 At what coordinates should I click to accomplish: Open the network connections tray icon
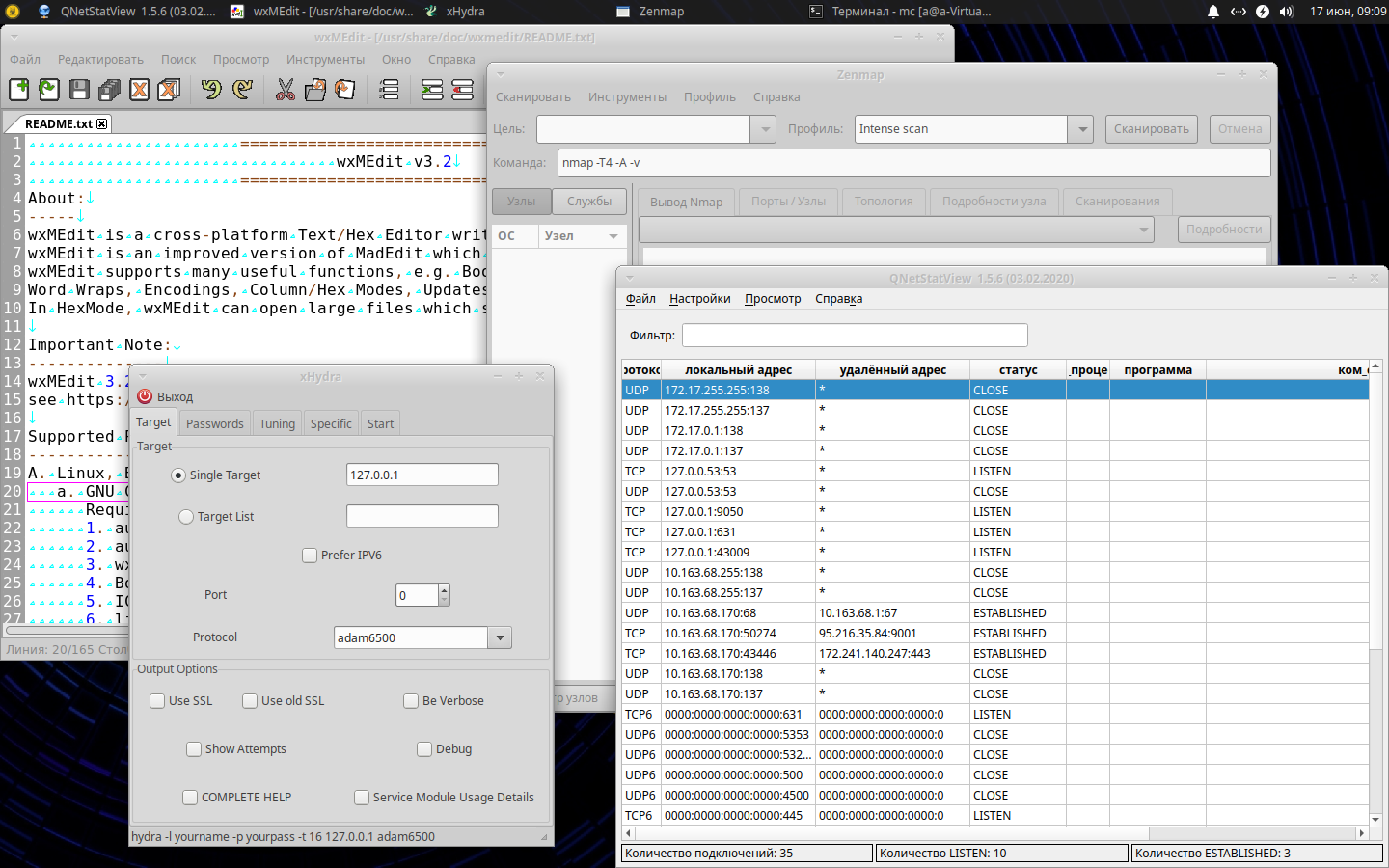[x=1239, y=12]
